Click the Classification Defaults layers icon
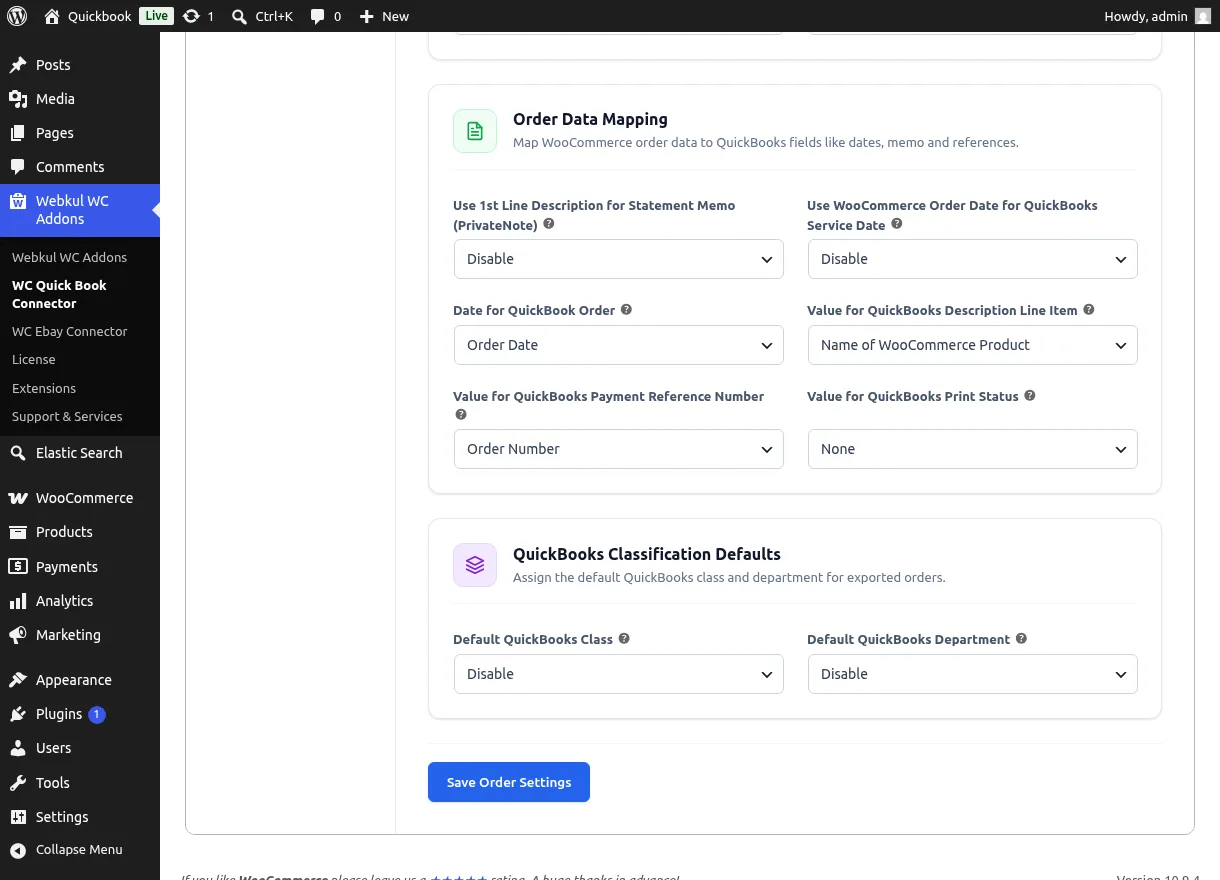Image resolution: width=1220 pixels, height=880 pixels. pos(475,565)
